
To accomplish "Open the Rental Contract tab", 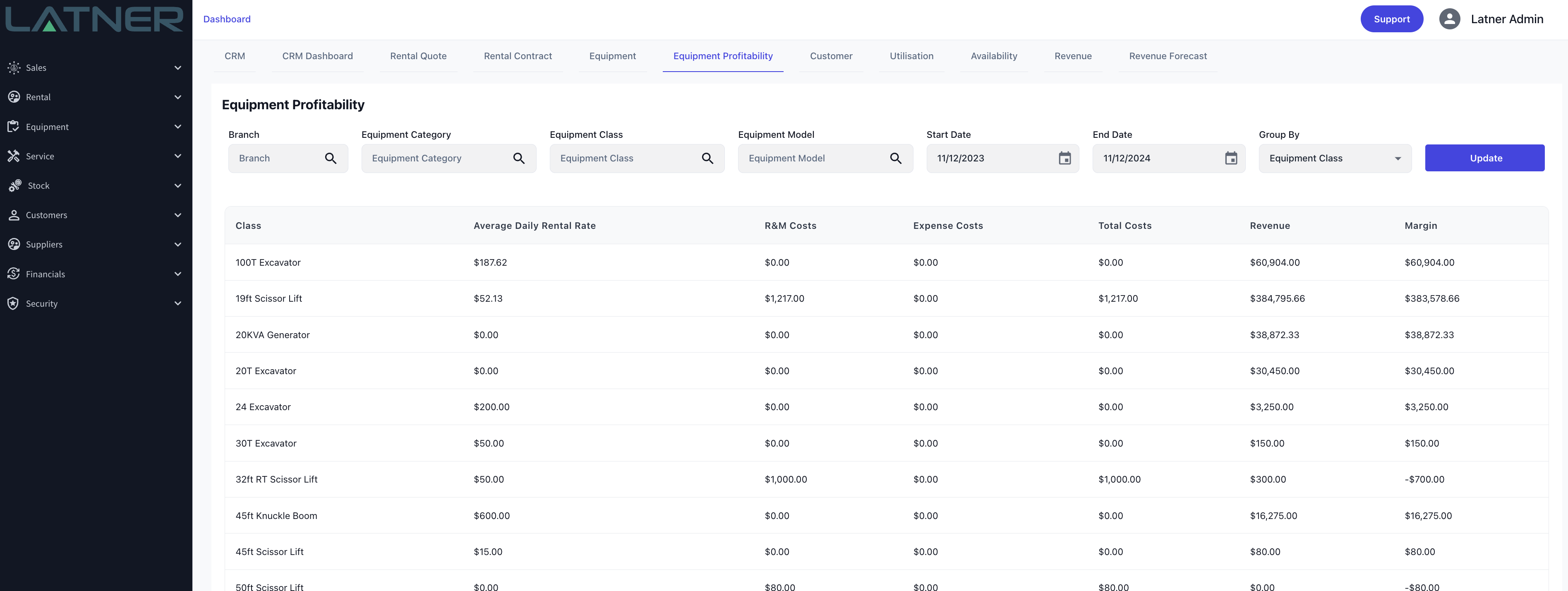I will pyautogui.click(x=518, y=56).
